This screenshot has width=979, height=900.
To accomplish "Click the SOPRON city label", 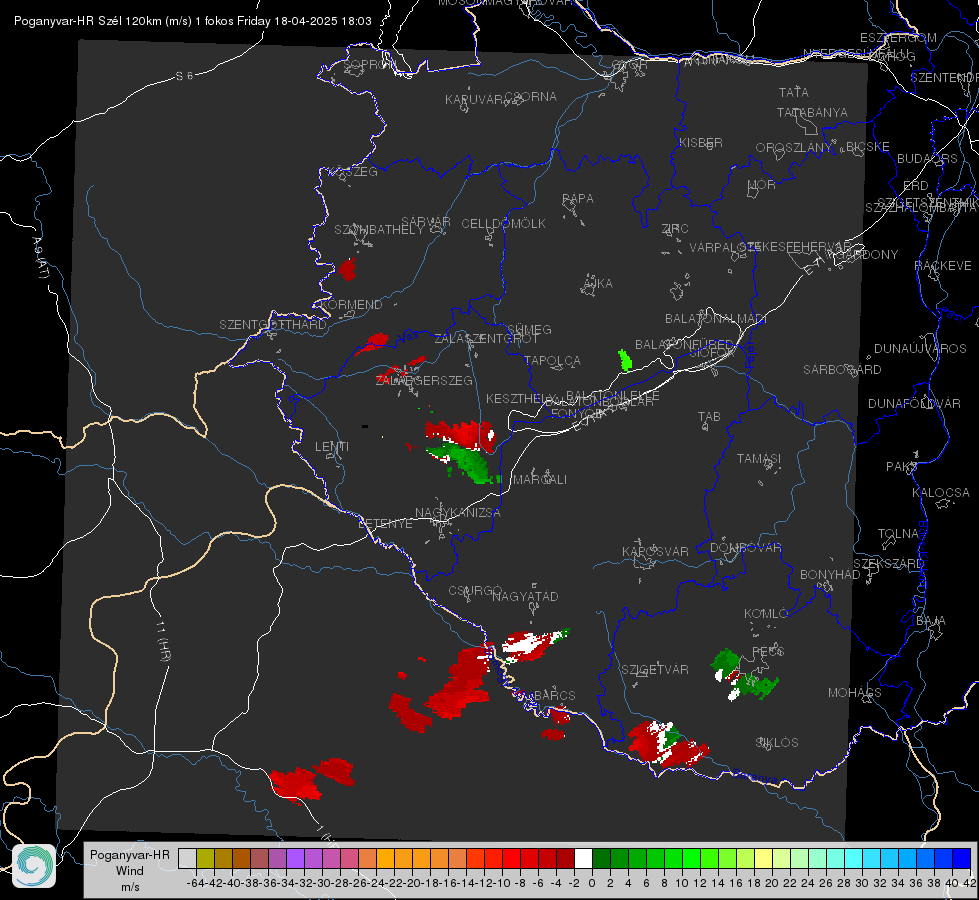I will pos(368,64).
